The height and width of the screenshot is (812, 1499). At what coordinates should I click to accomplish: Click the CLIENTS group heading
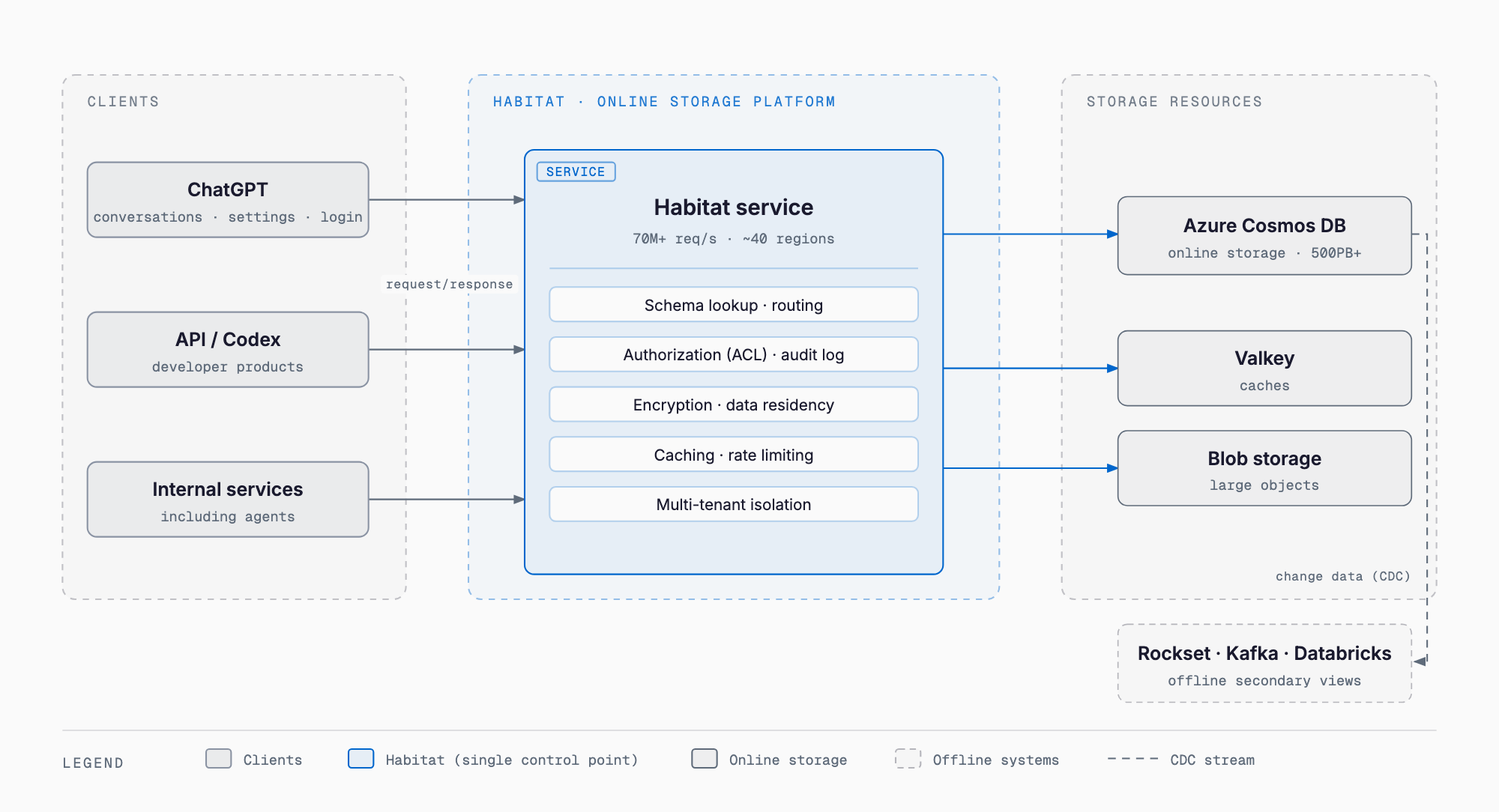[x=123, y=102]
